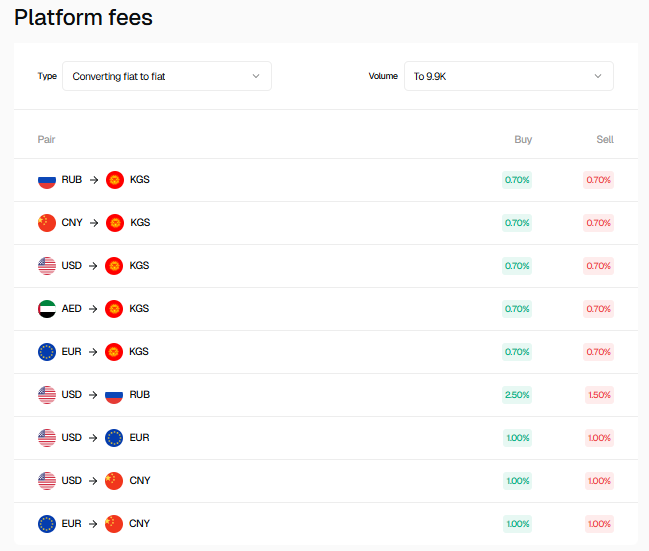
Task: Click the EU flag in EUR to KGS row
Action: tap(47, 352)
